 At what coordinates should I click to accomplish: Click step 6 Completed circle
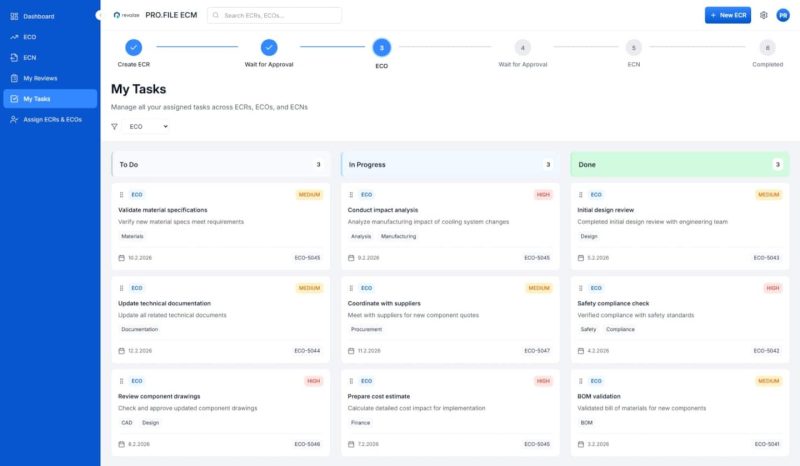(767, 47)
